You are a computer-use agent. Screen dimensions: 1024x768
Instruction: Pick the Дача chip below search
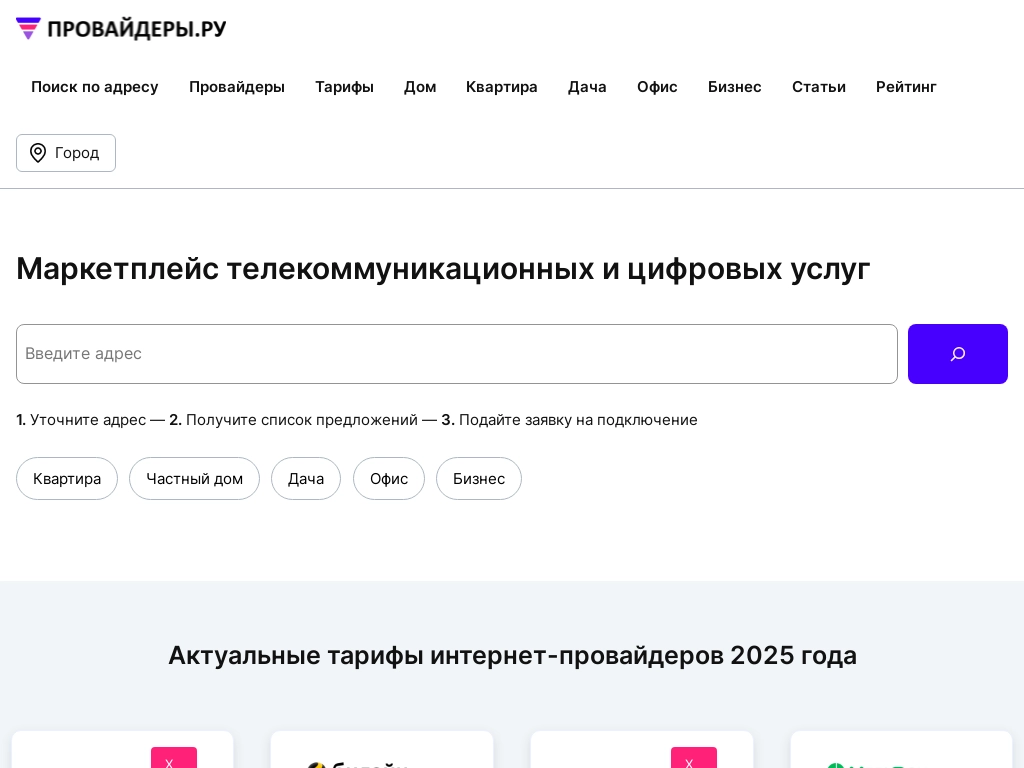(306, 479)
